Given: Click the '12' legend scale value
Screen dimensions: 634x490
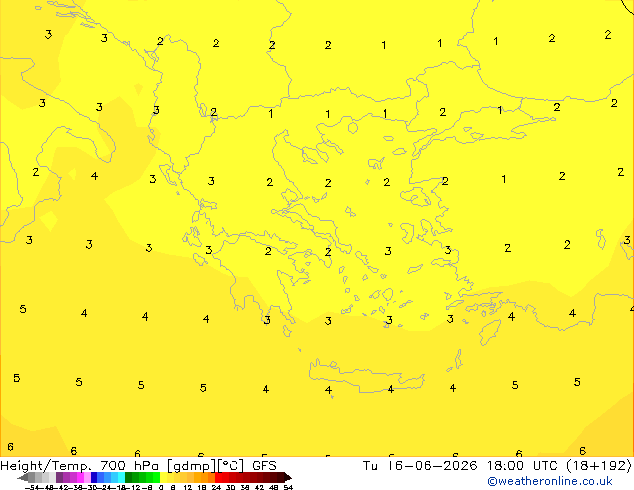Looking at the screenshot, I should click(188, 487).
